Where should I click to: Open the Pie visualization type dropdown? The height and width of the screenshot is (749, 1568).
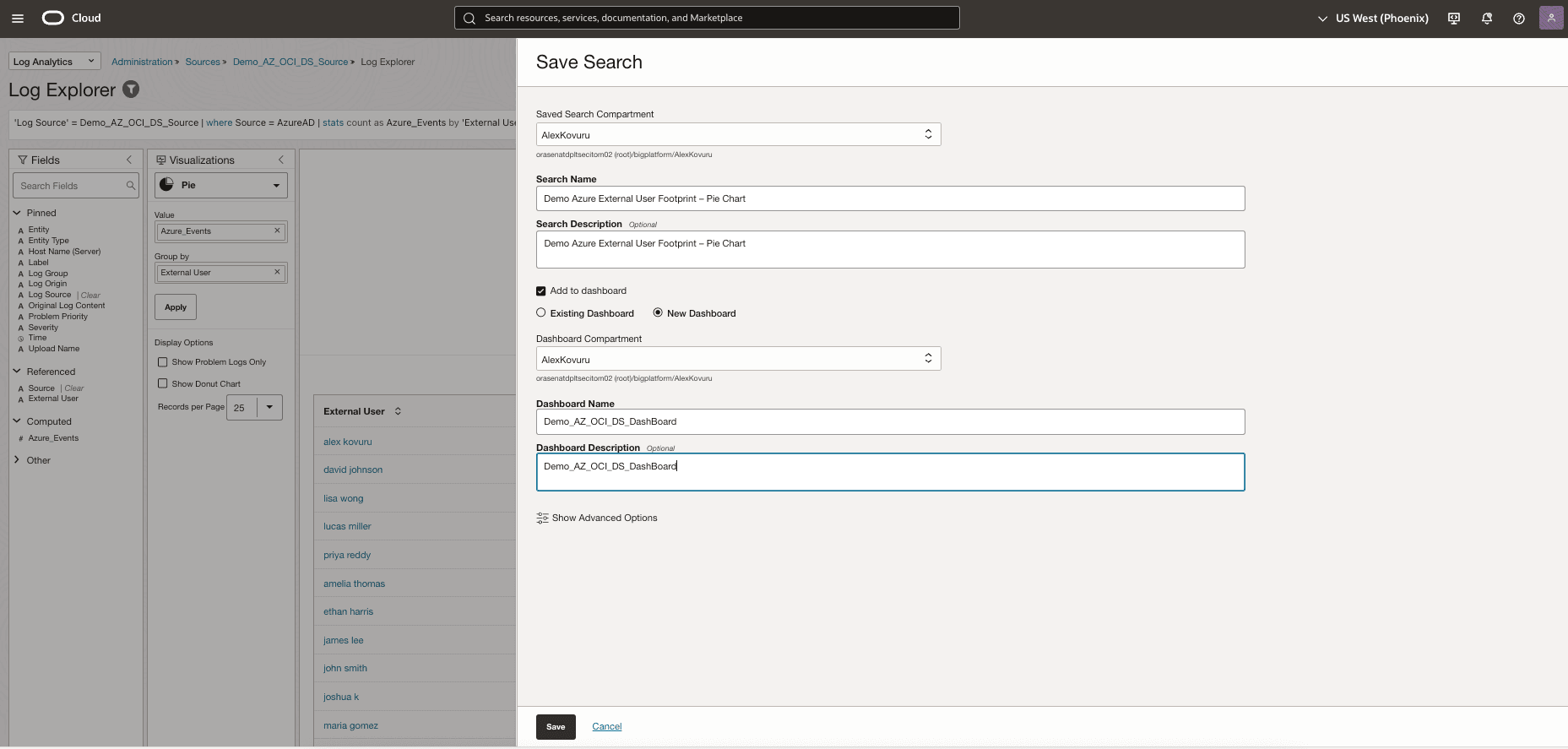tap(221, 185)
